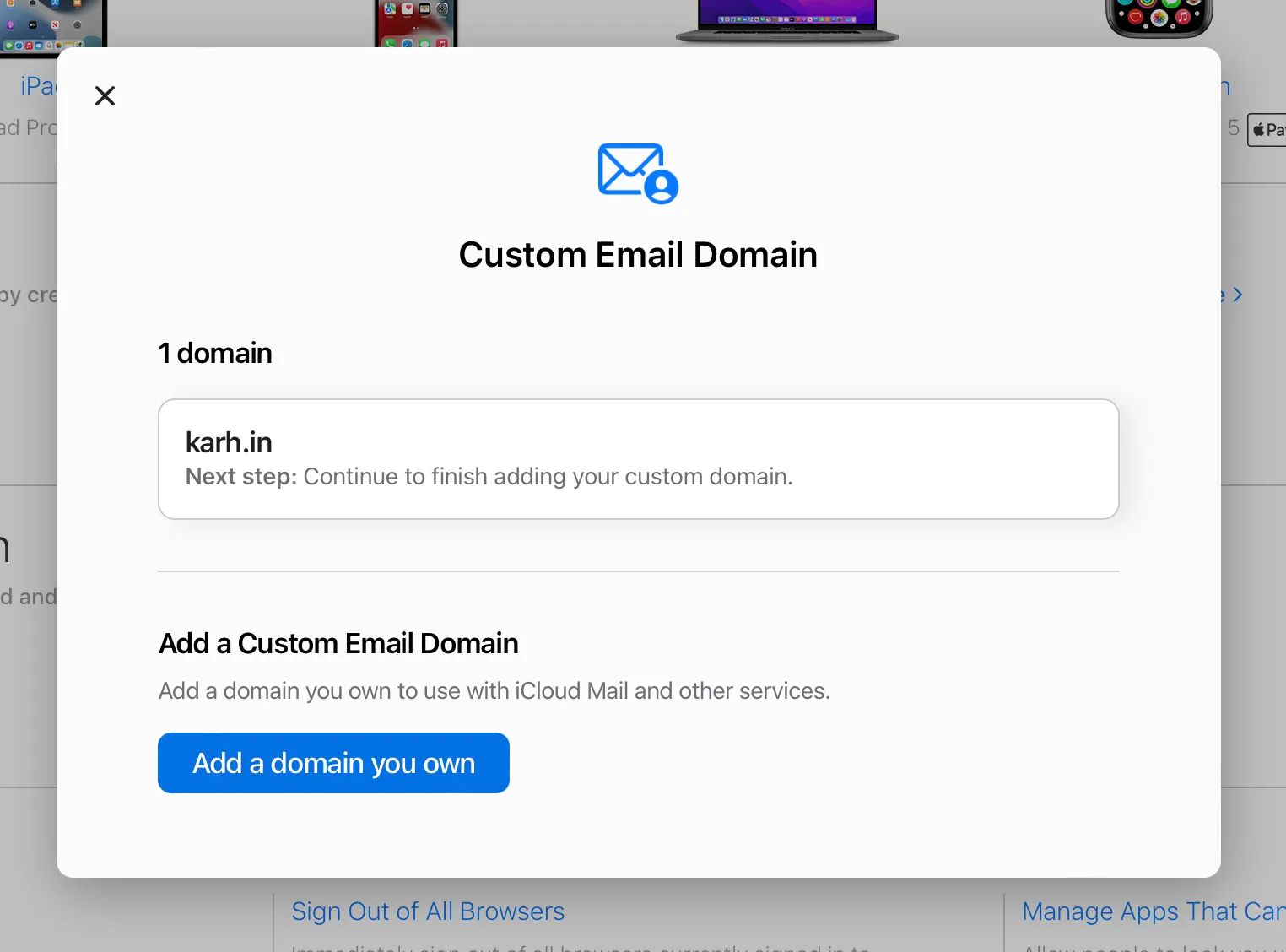Click the Apple Watch thumbnail in background

(x=1159, y=19)
